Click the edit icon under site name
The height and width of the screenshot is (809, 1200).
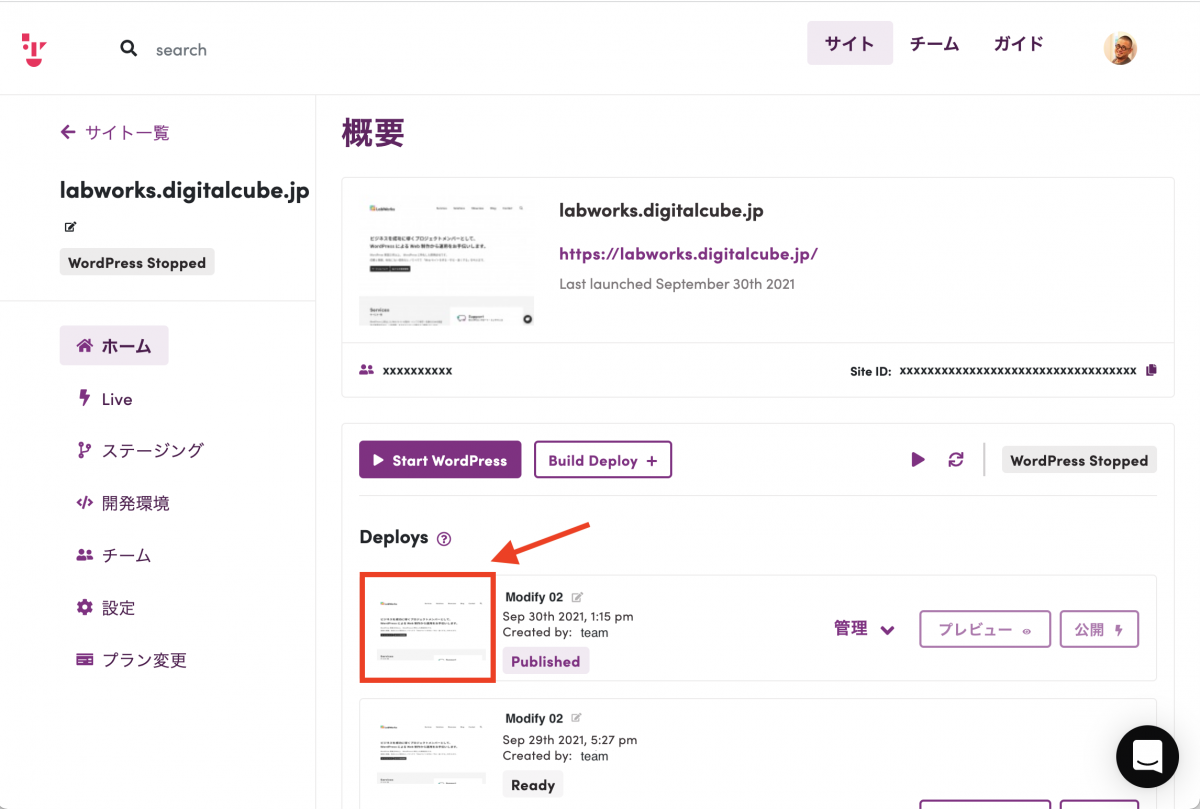(x=70, y=227)
